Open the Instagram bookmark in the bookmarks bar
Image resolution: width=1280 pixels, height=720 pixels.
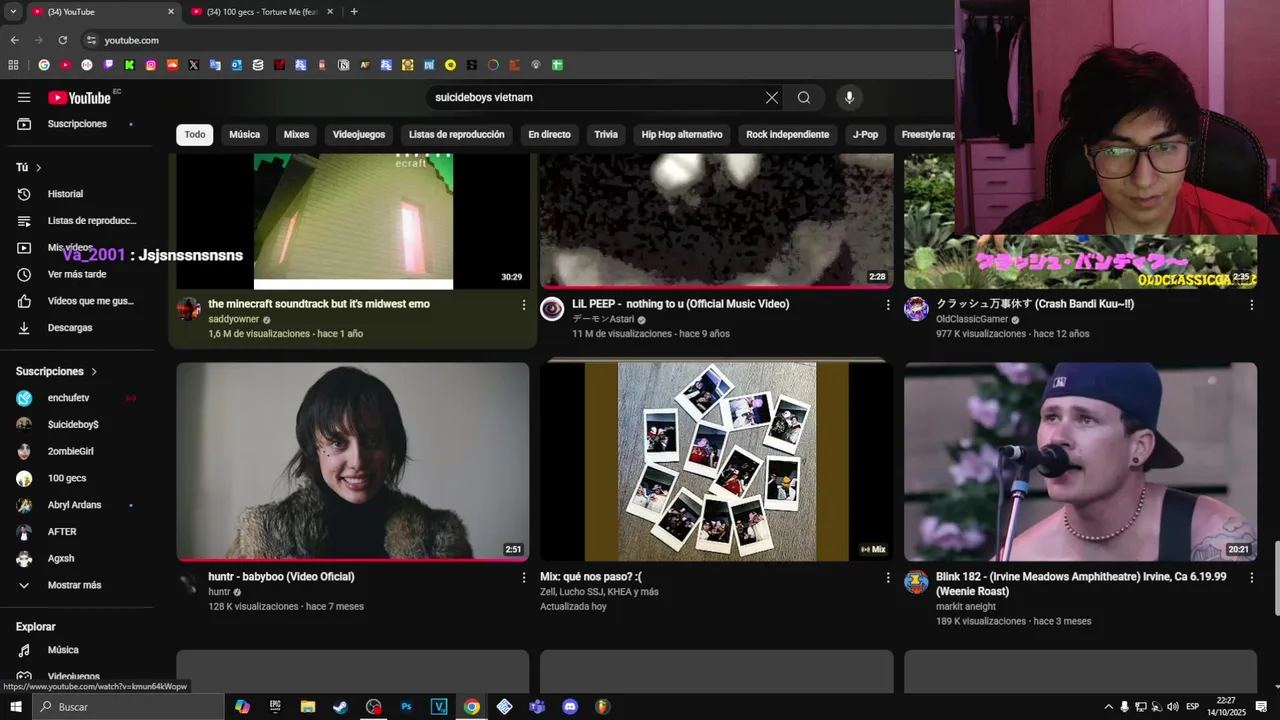pos(151,65)
